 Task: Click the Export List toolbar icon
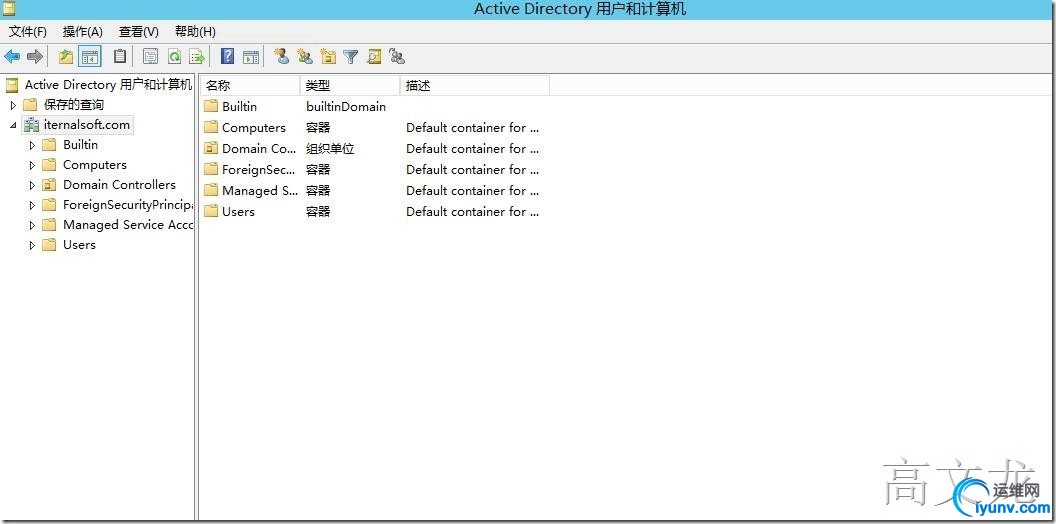[197, 57]
